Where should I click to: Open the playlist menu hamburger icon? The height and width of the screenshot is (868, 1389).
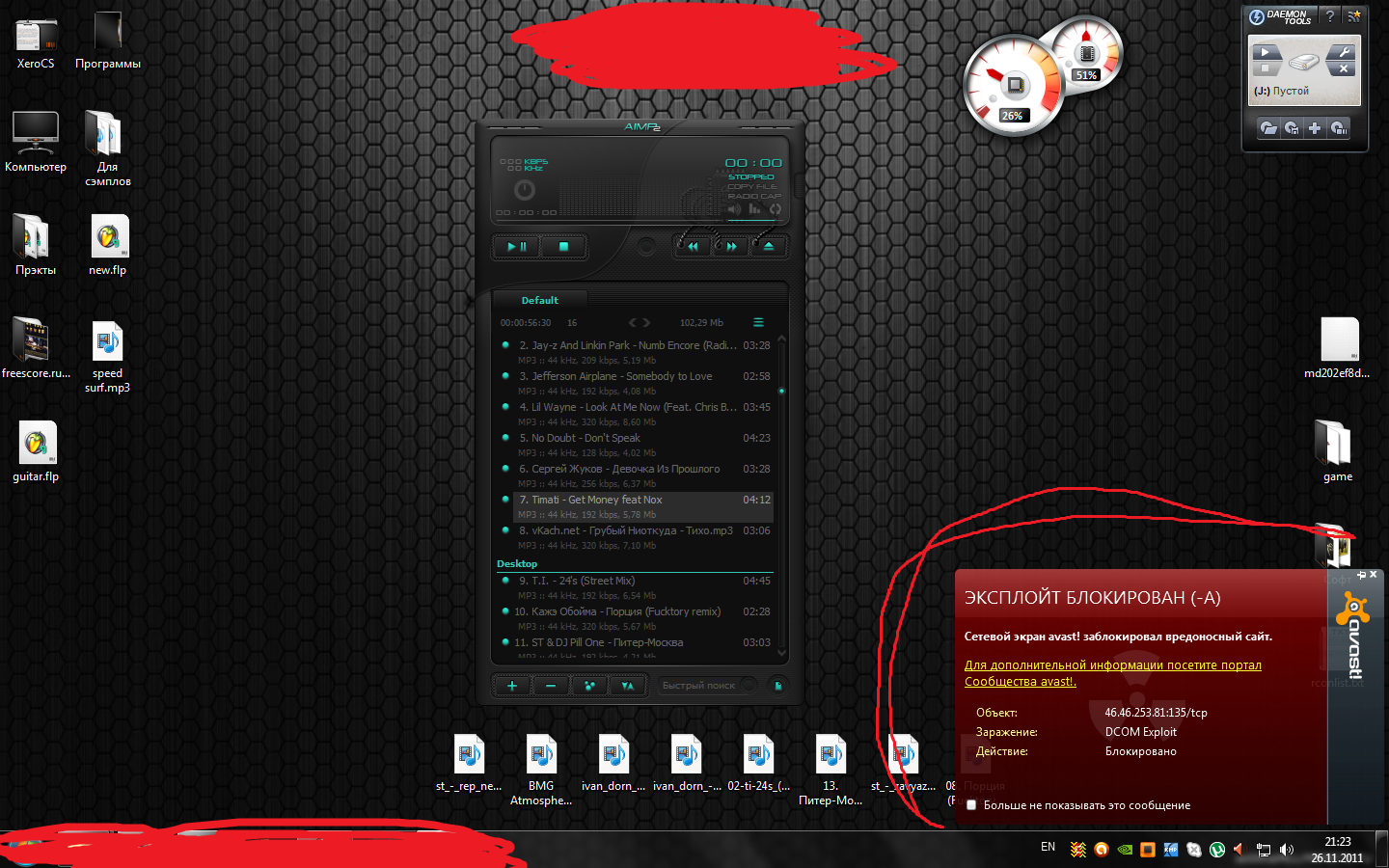click(758, 322)
